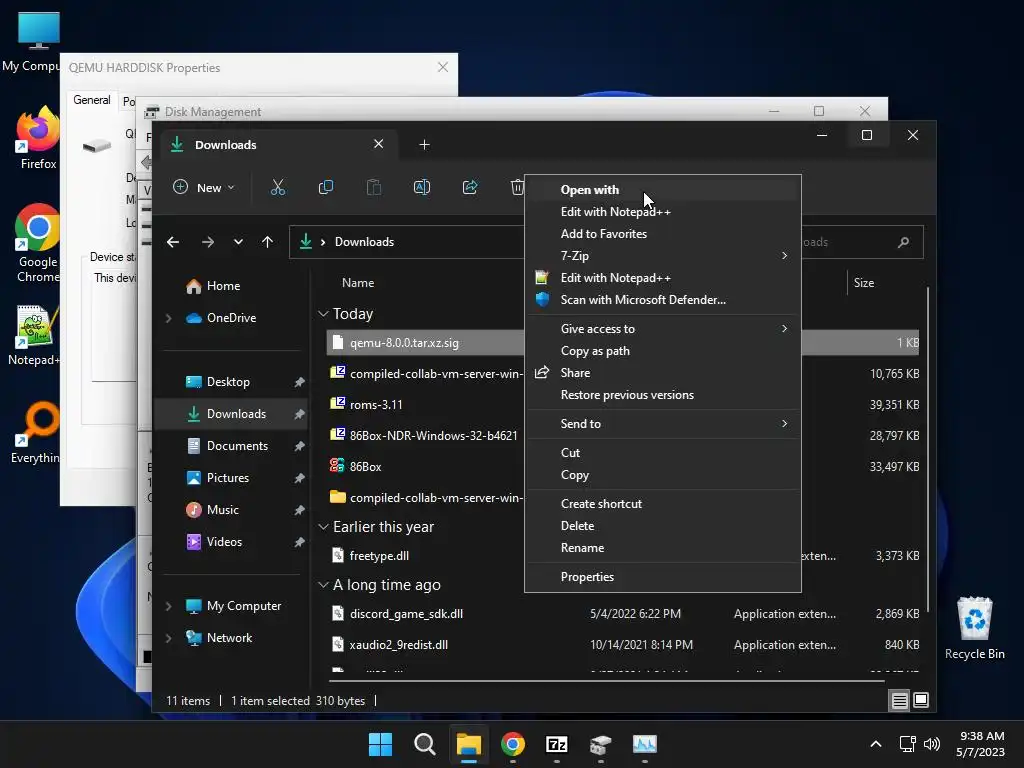Open Documents in the sidebar
This screenshot has width=1024, height=768.
pyautogui.click(x=237, y=446)
